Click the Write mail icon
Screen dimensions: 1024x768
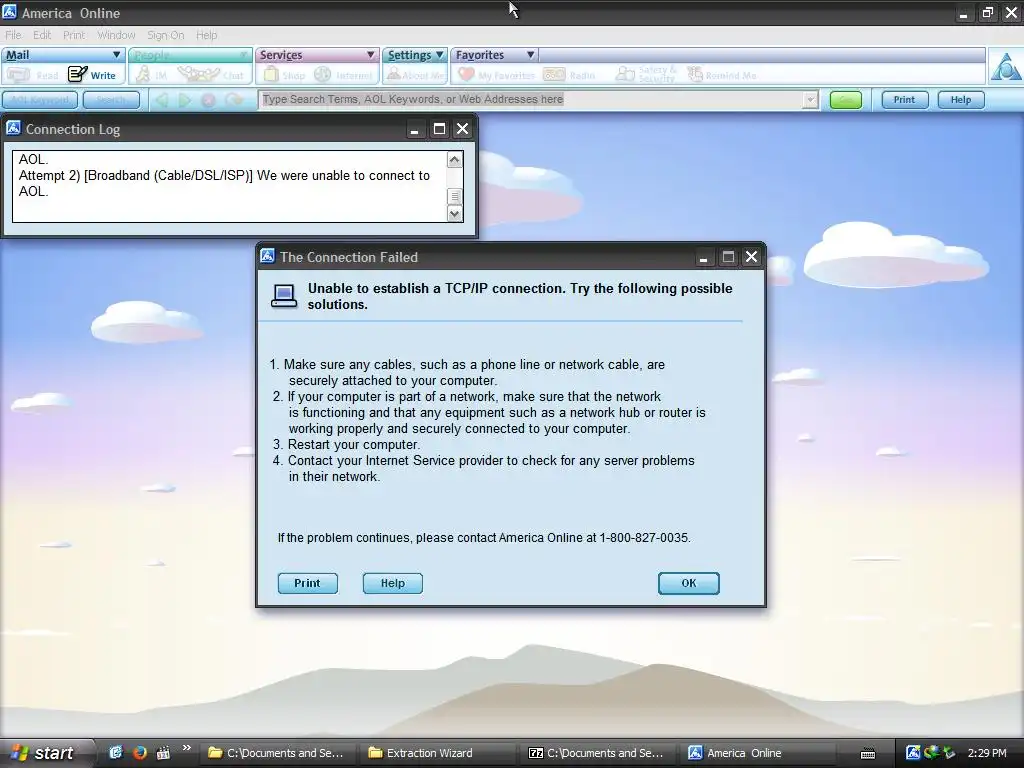[78, 74]
